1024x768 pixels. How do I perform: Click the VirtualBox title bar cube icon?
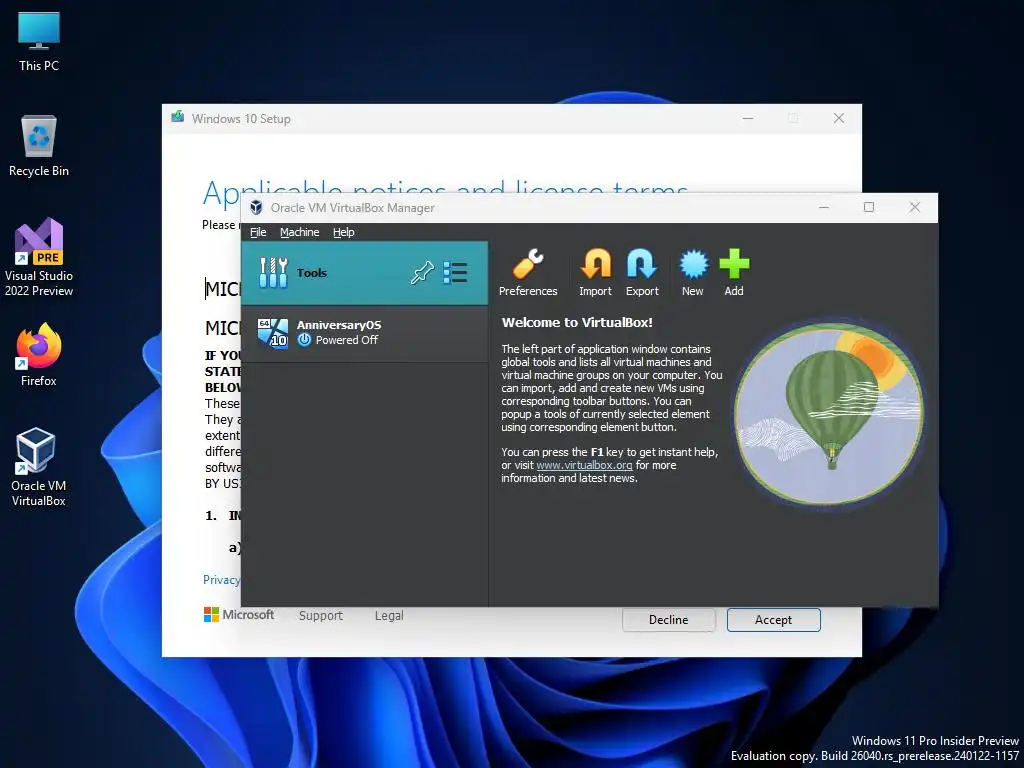click(257, 208)
